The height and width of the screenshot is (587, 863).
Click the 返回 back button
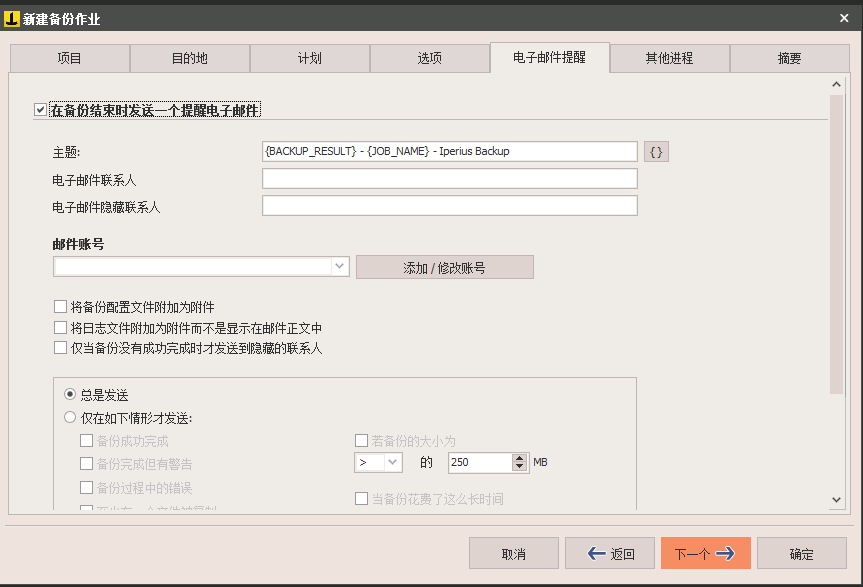[610, 553]
